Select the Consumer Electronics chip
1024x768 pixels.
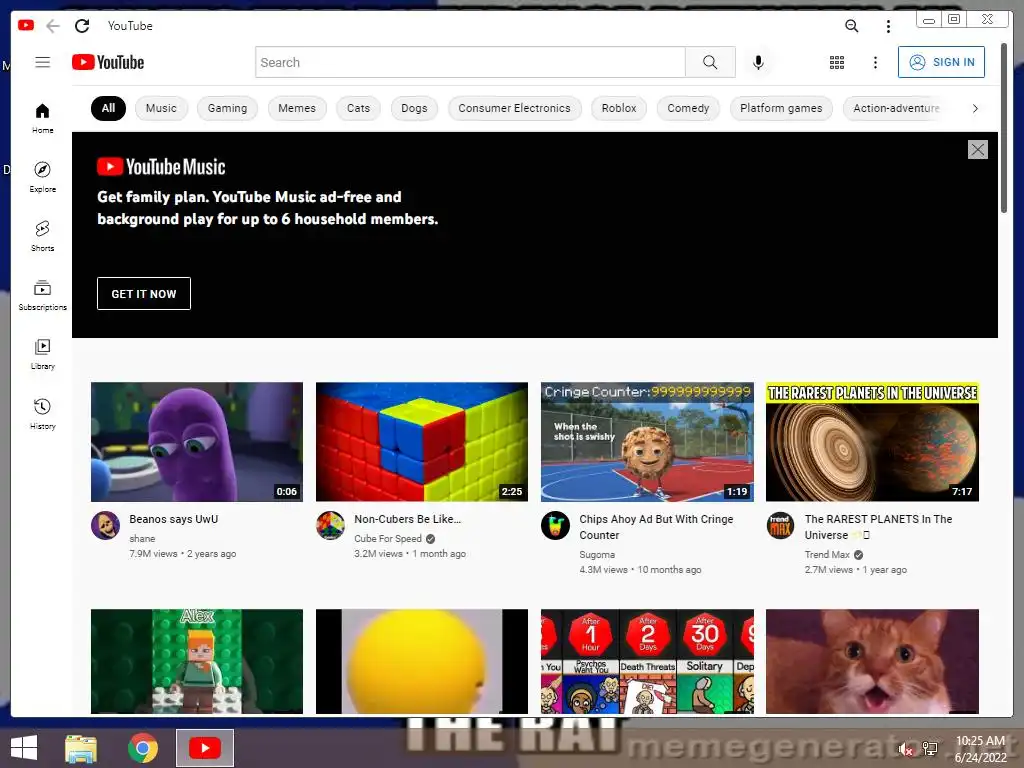[515, 108]
